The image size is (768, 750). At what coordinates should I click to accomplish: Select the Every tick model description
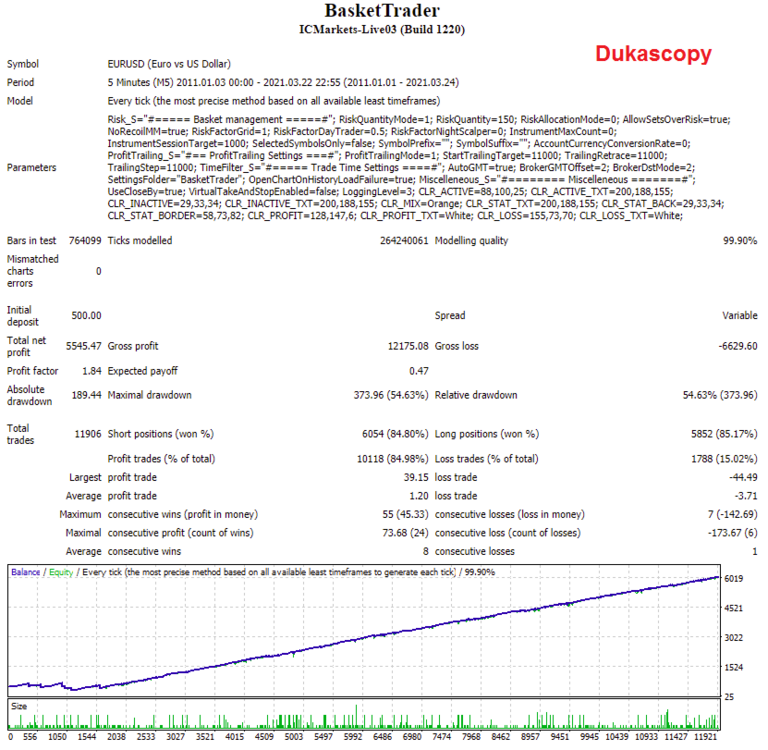(274, 101)
